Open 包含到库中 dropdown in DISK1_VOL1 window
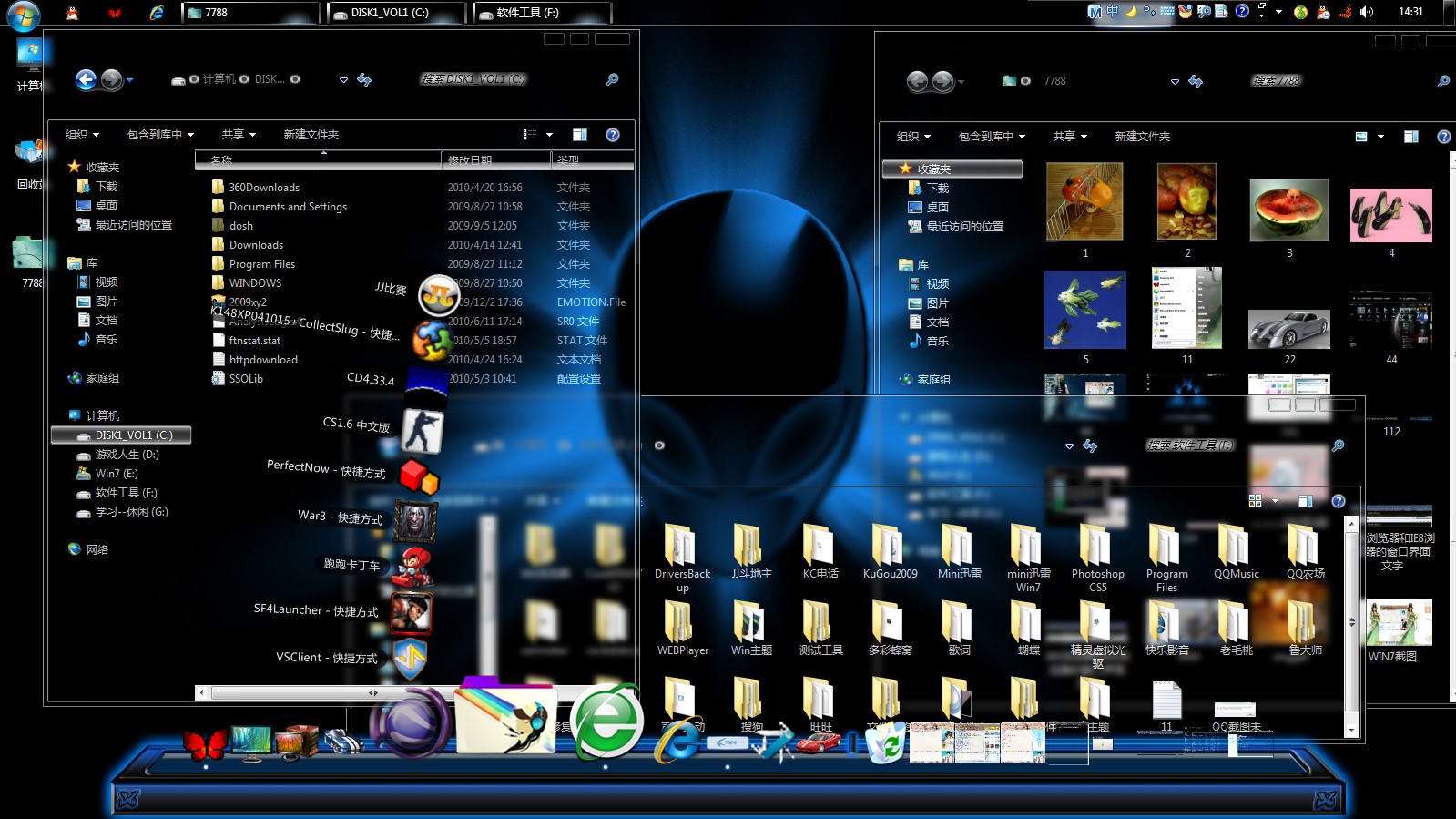The width and height of the screenshot is (1456, 819). (x=160, y=135)
